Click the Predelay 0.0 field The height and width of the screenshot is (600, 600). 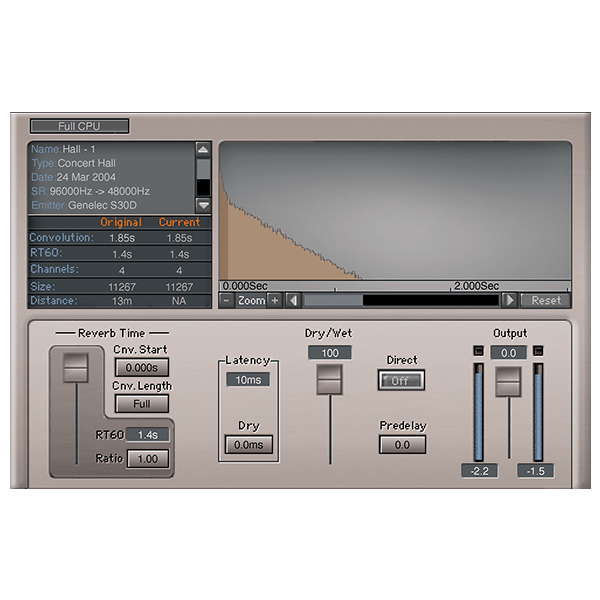pyautogui.click(x=402, y=445)
